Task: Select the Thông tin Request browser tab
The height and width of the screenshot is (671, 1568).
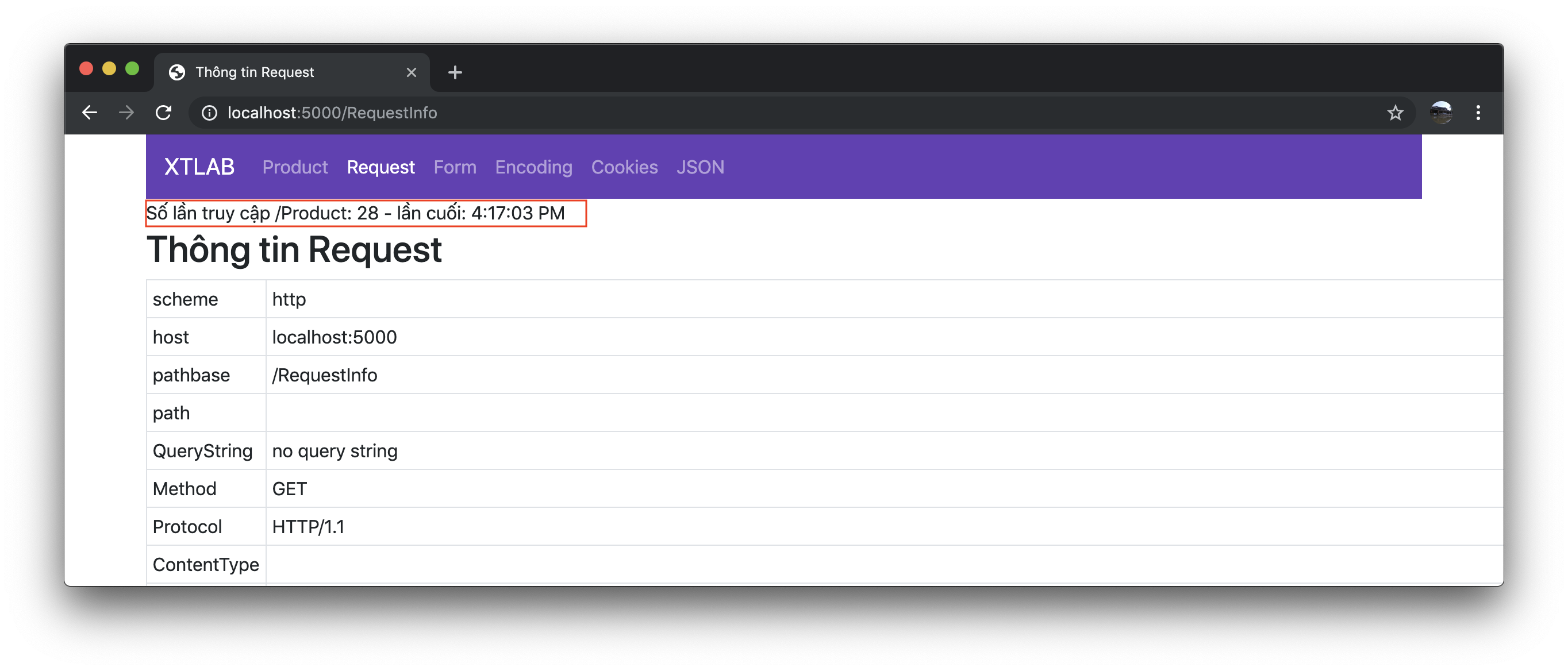Action: point(274,72)
